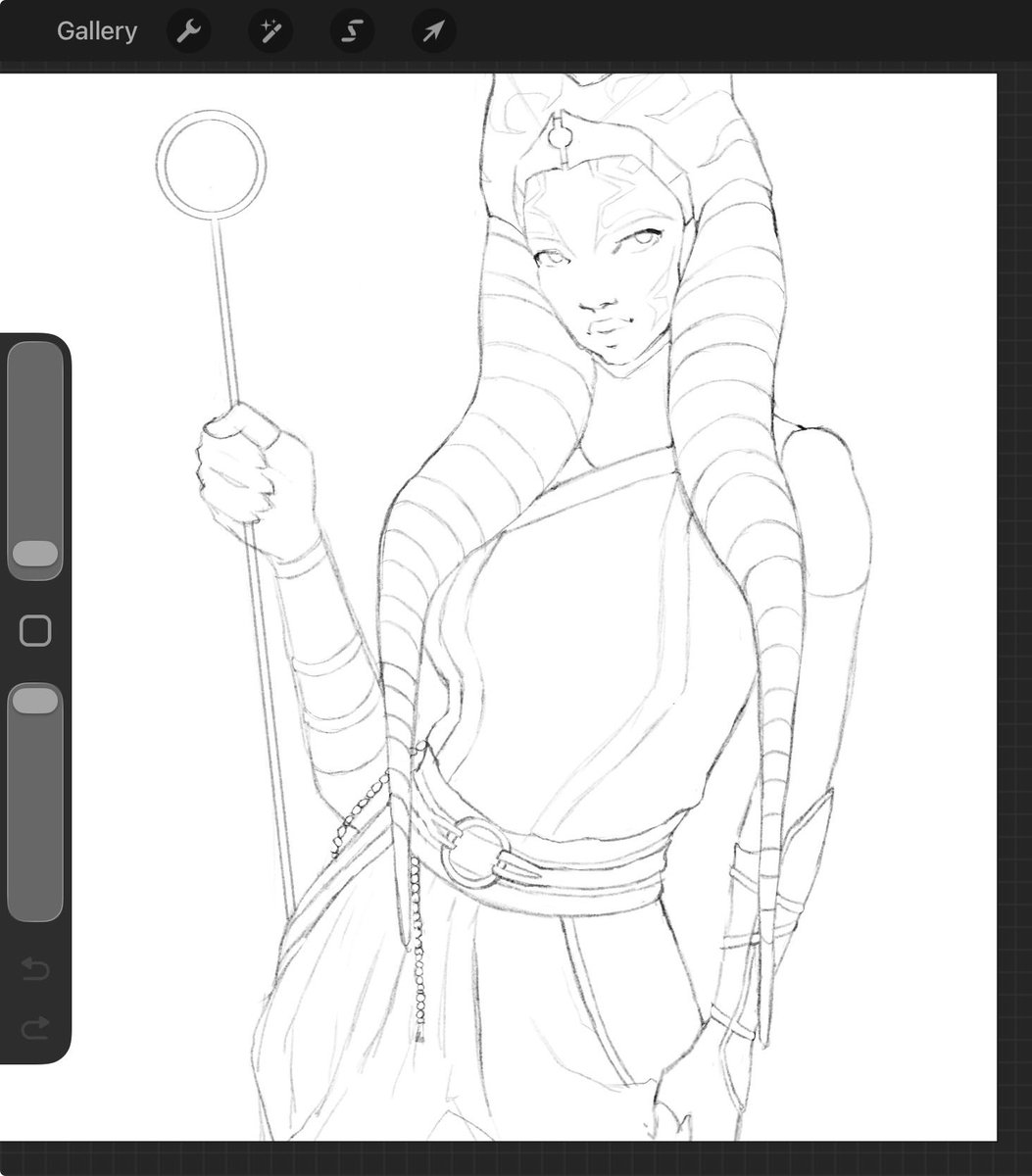Redo the stroke via sidebar arrow
Screen dimensions: 1032x1176
pos(35,1028)
